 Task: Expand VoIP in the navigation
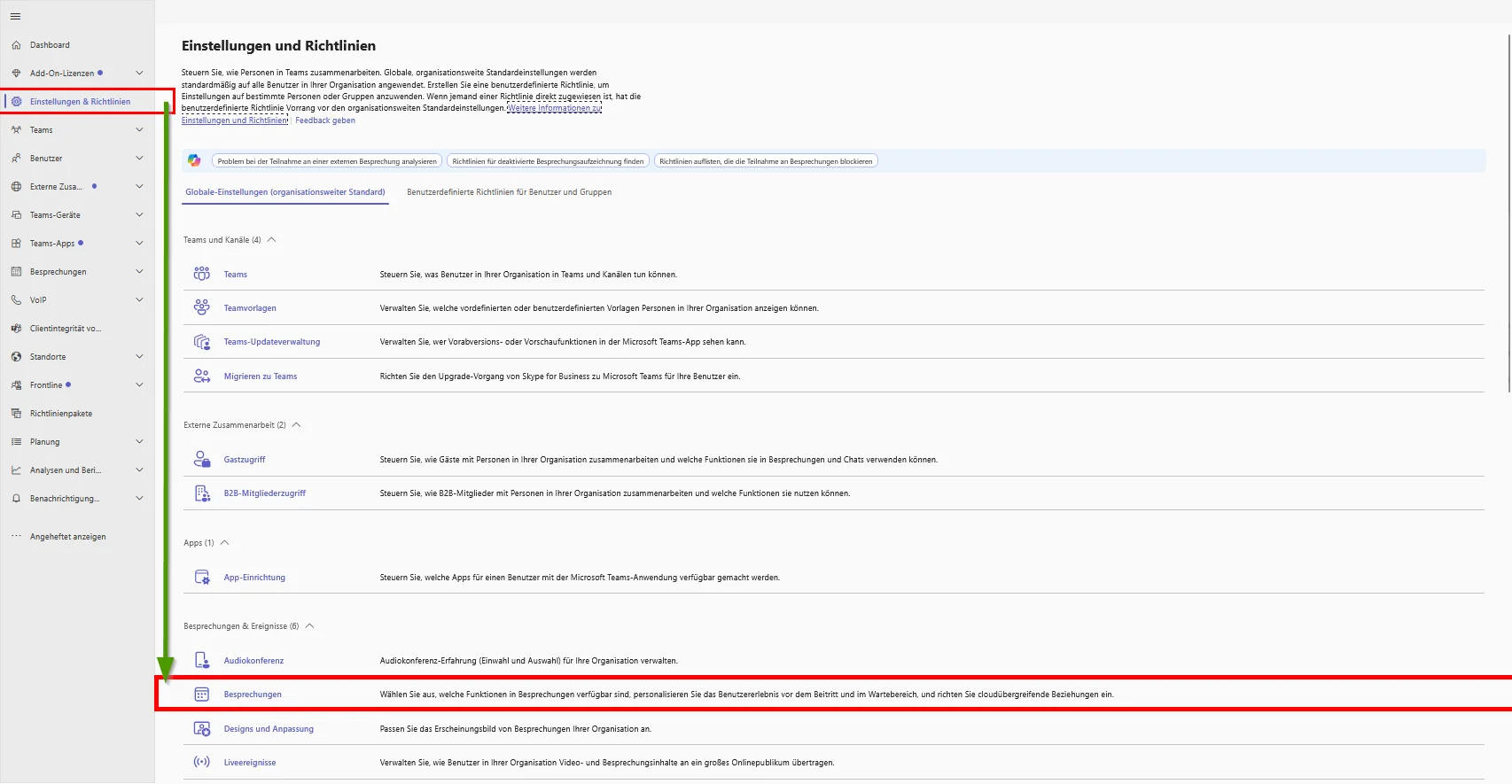coord(139,299)
